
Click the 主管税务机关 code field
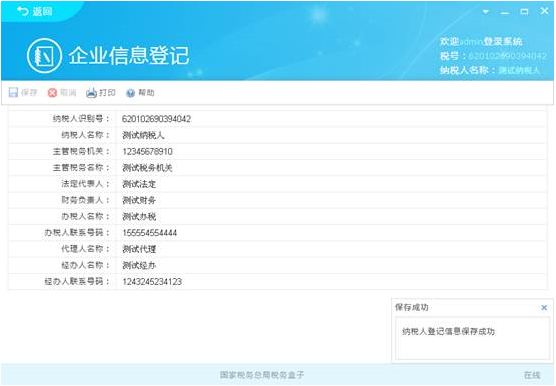point(330,151)
